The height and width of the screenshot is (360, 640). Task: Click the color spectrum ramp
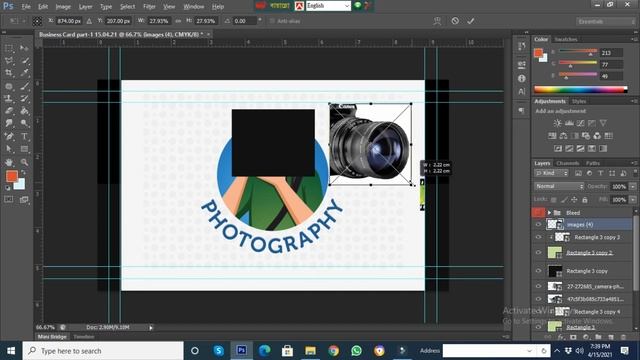pos(580,90)
